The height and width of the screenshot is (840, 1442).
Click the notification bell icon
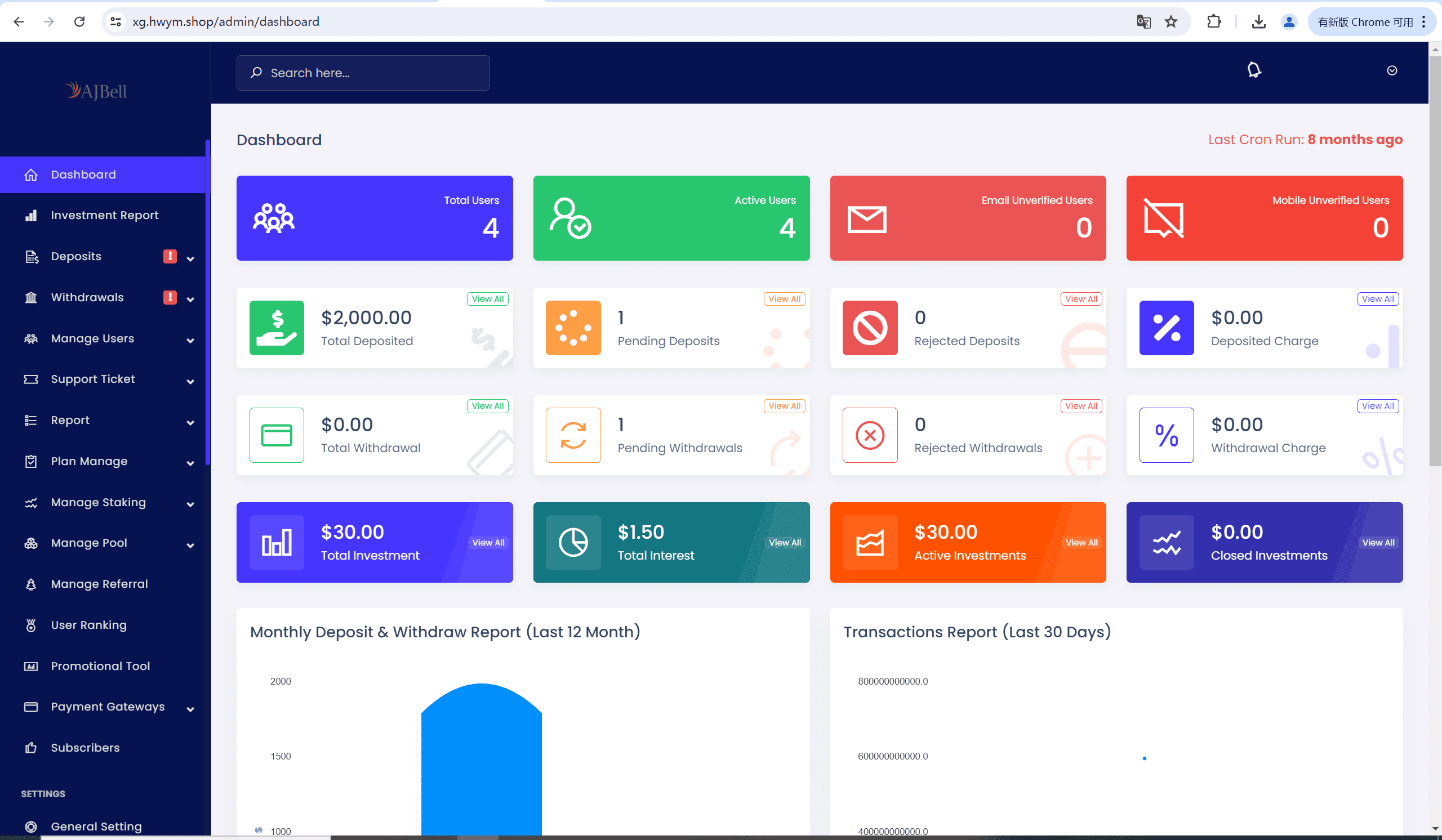1254,70
